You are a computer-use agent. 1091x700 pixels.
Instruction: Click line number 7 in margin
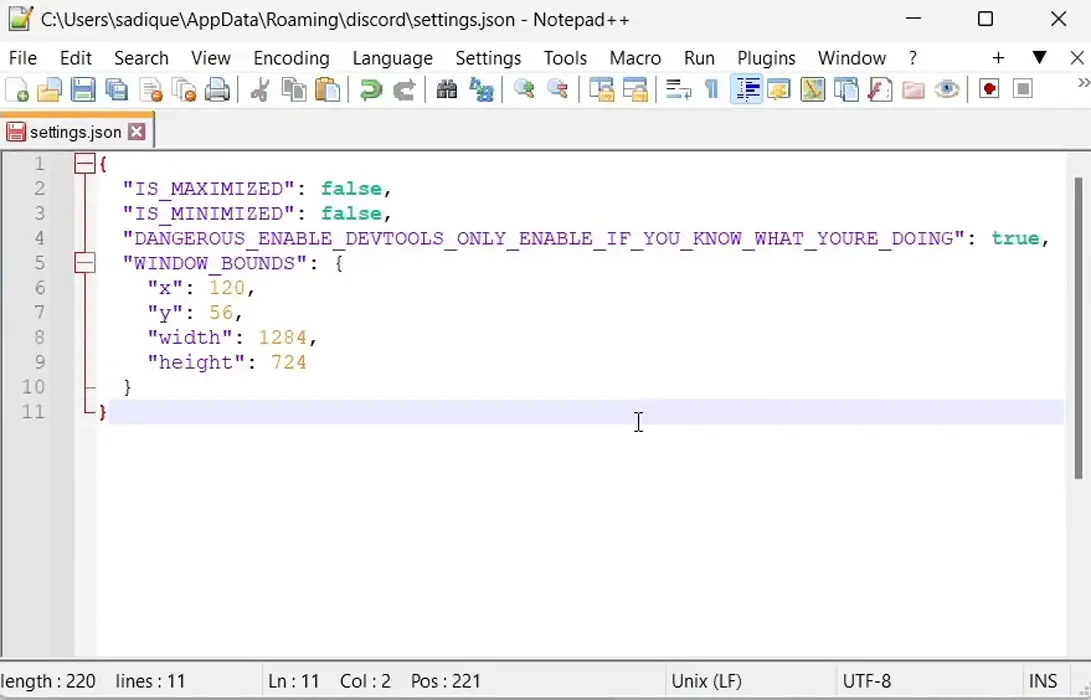tap(39, 312)
